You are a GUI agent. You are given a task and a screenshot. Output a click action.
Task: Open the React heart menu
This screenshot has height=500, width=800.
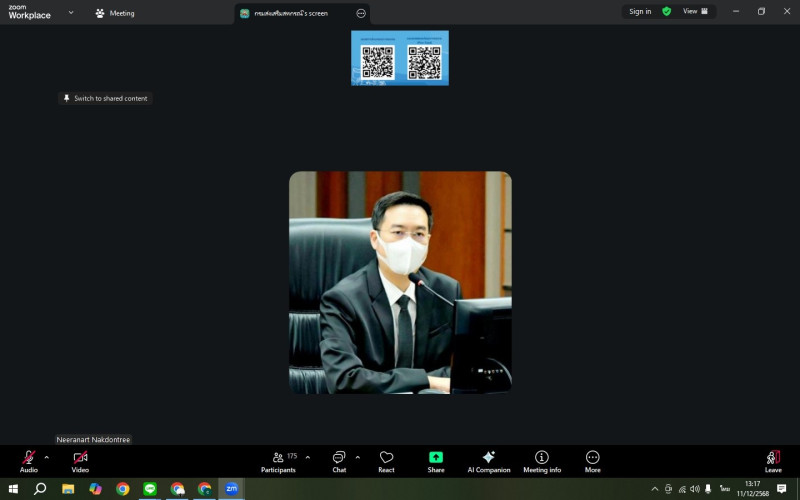[386, 460]
